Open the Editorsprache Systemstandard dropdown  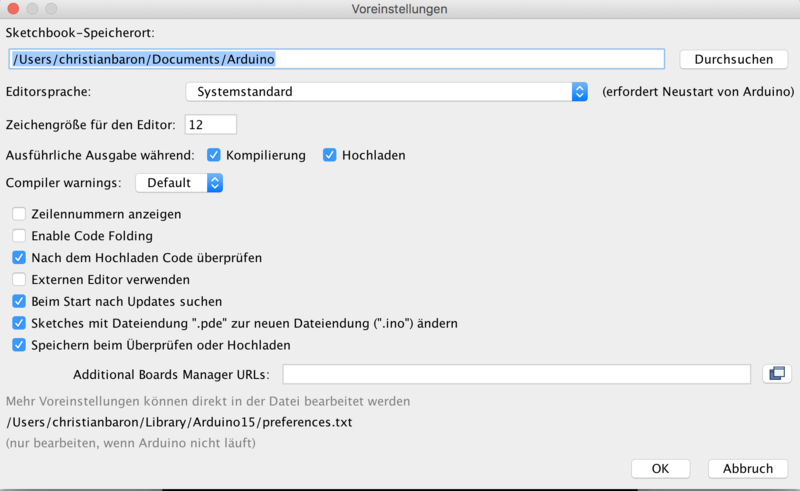(x=386, y=92)
